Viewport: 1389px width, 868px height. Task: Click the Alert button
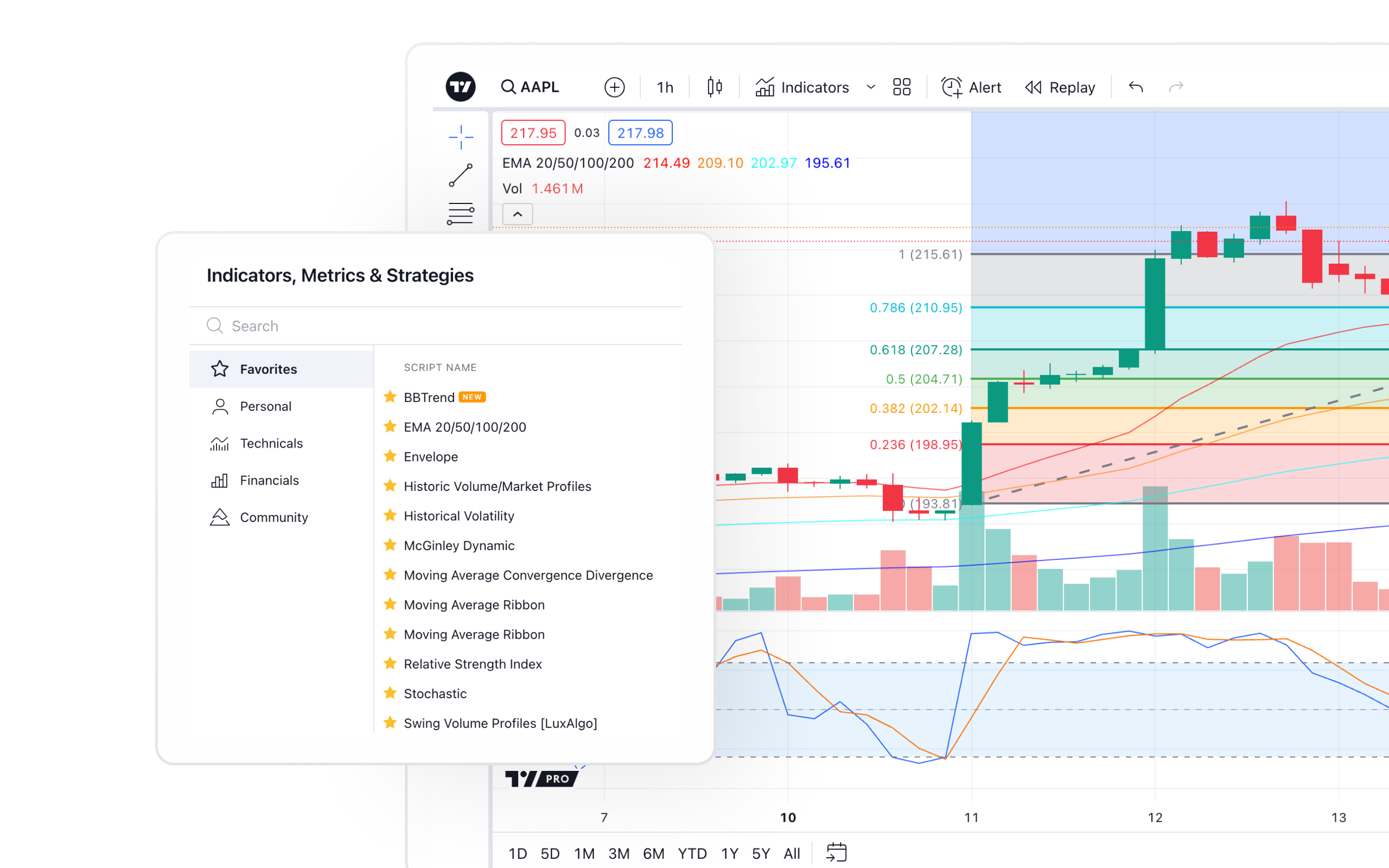971,87
